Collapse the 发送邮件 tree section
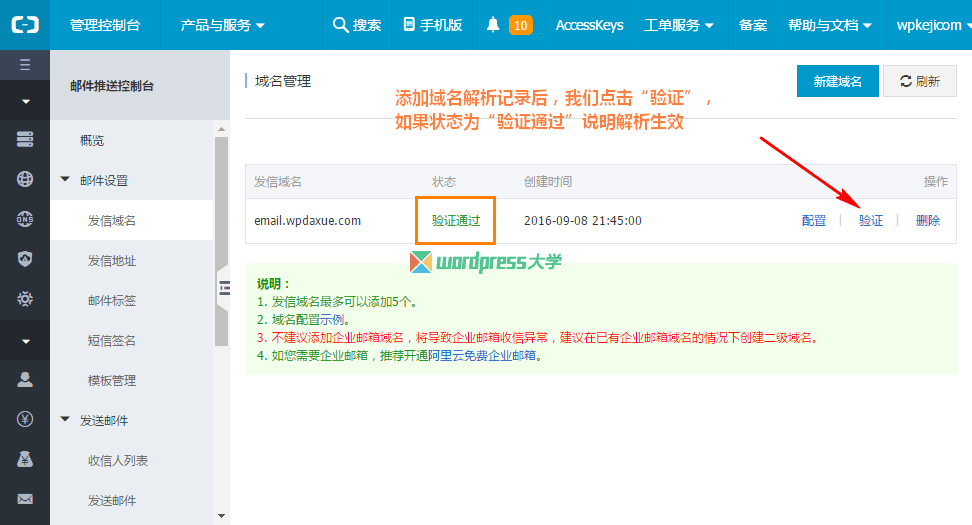The width and height of the screenshot is (972, 525). (x=66, y=420)
